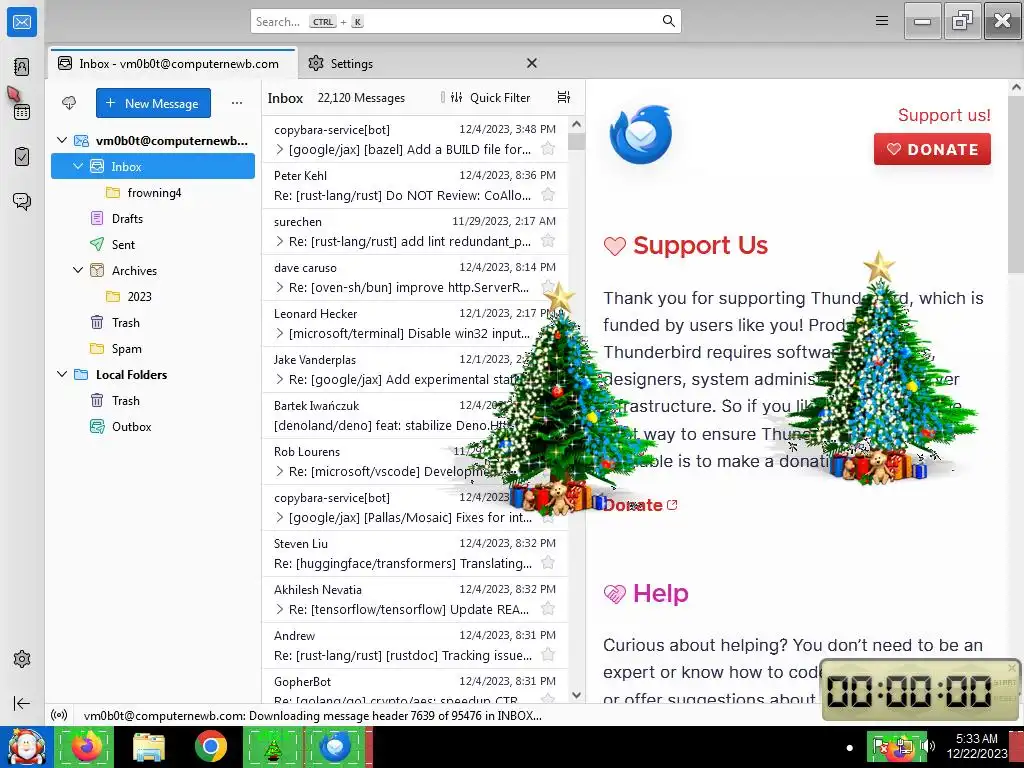
Task: Star the Steven Liu message
Action: [548, 563]
